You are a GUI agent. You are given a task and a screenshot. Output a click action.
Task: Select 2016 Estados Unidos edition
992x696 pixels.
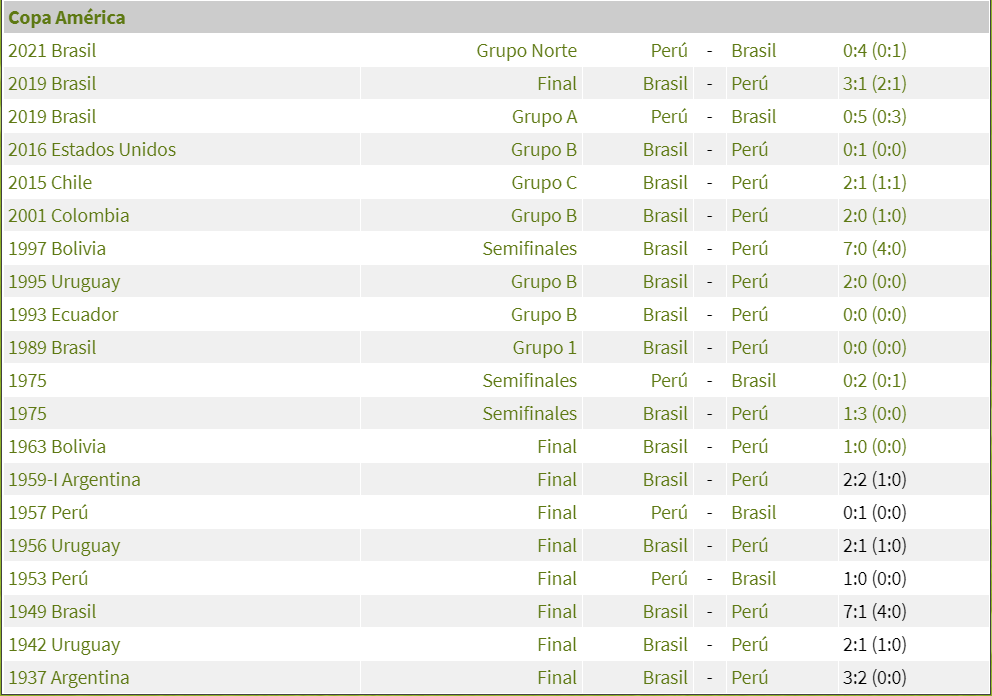point(92,150)
